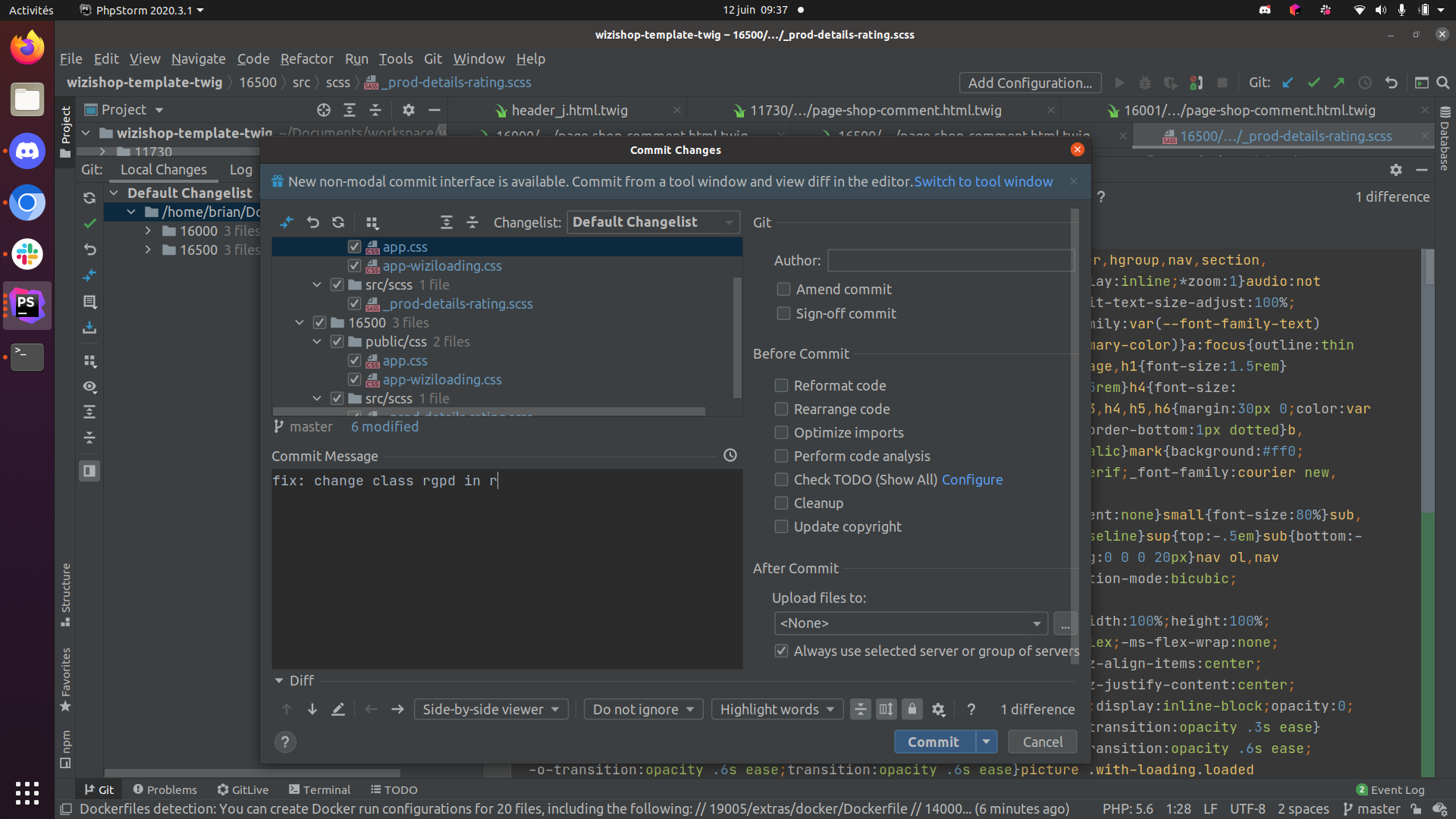
Task: Open commit message history clock icon
Action: click(730, 455)
